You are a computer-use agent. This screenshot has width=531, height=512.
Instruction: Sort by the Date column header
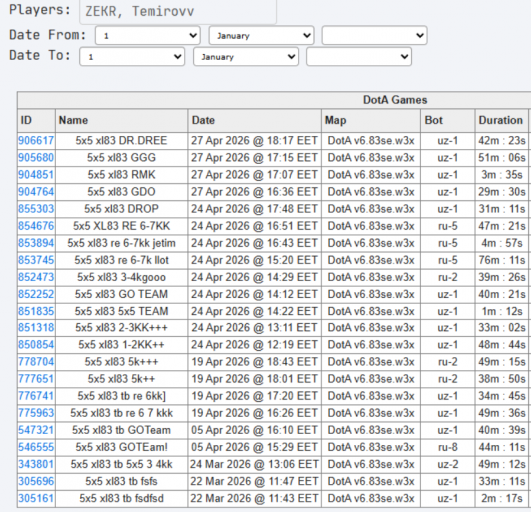pos(203,120)
